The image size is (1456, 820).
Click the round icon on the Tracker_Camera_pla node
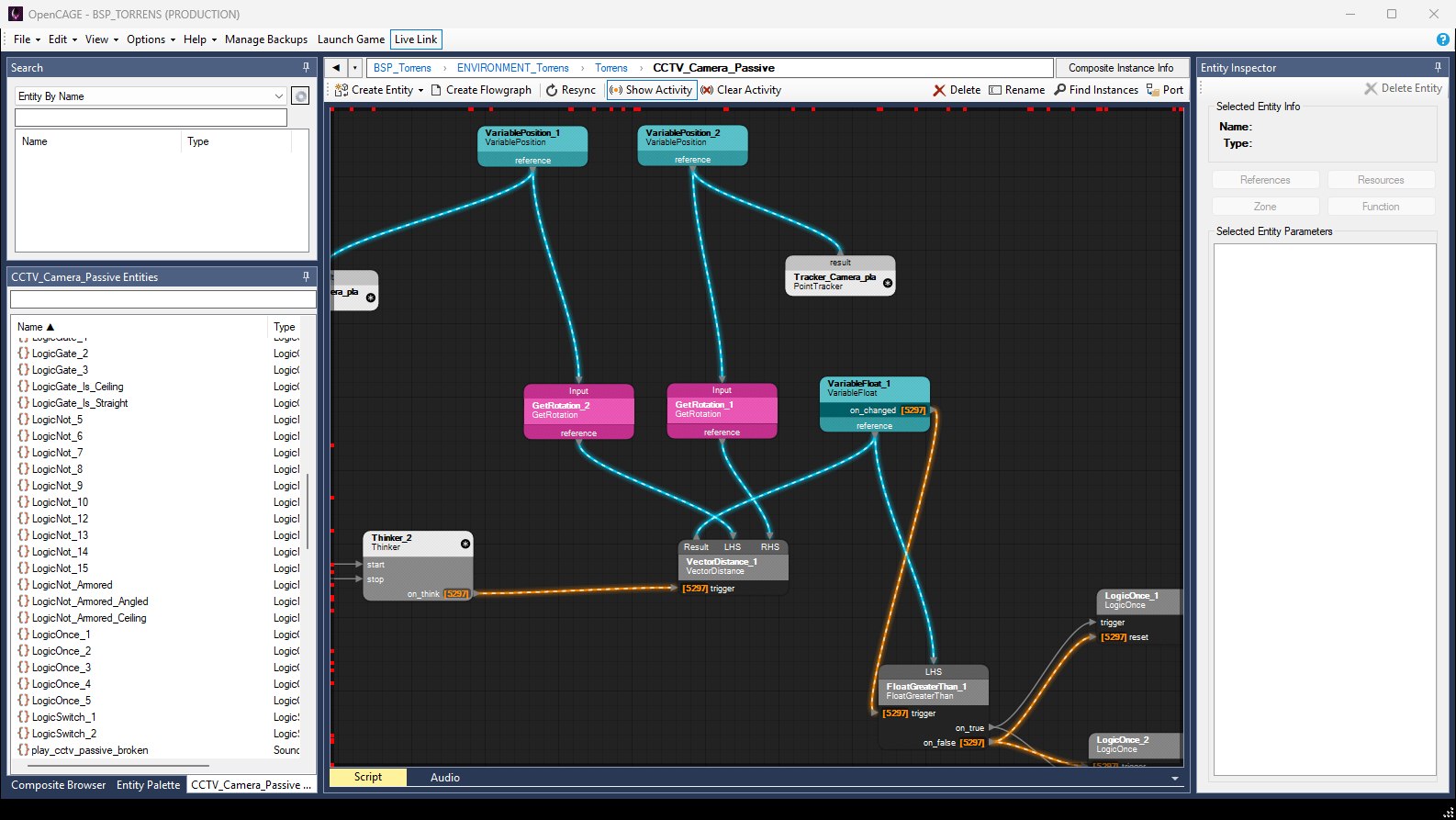pyautogui.click(x=888, y=283)
